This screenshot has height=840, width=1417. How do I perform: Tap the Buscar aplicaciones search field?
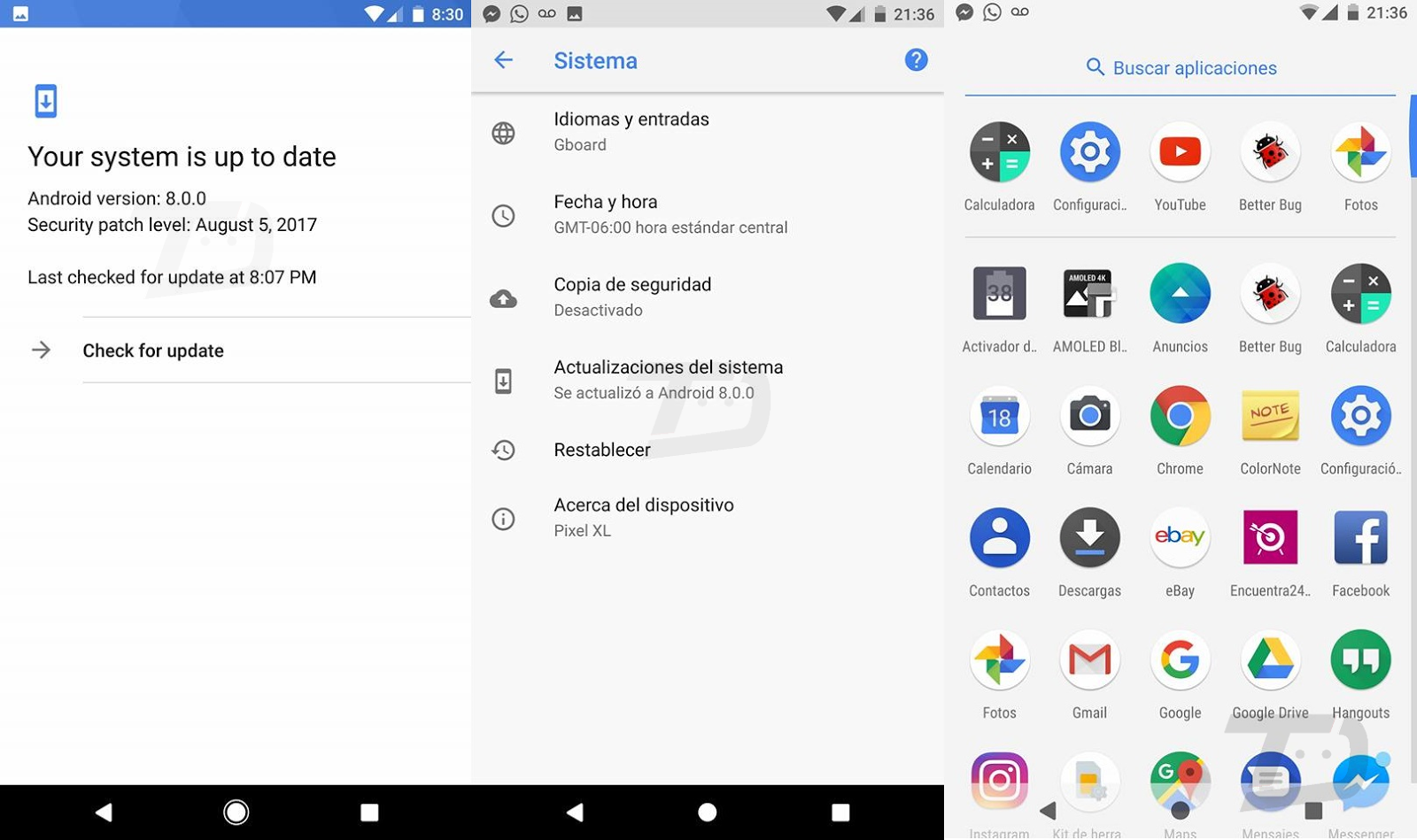(1181, 68)
